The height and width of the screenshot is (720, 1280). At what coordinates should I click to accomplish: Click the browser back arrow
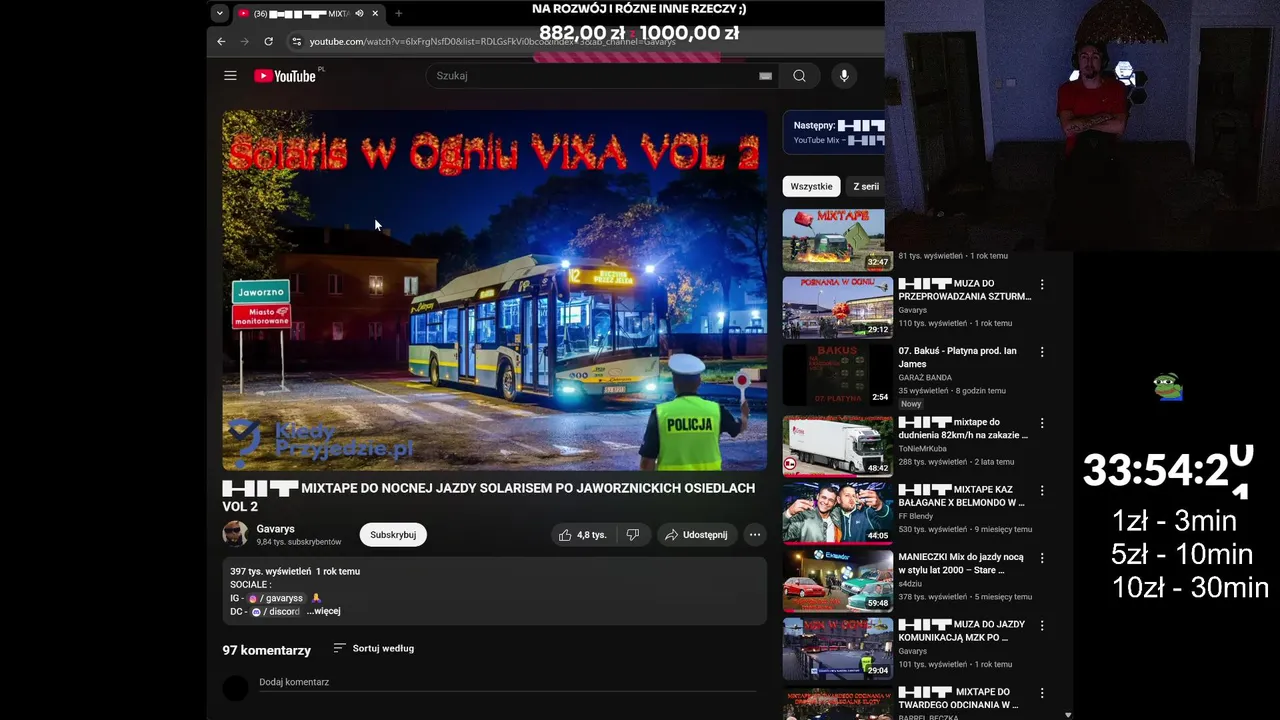pyautogui.click(x=221, y=41)
